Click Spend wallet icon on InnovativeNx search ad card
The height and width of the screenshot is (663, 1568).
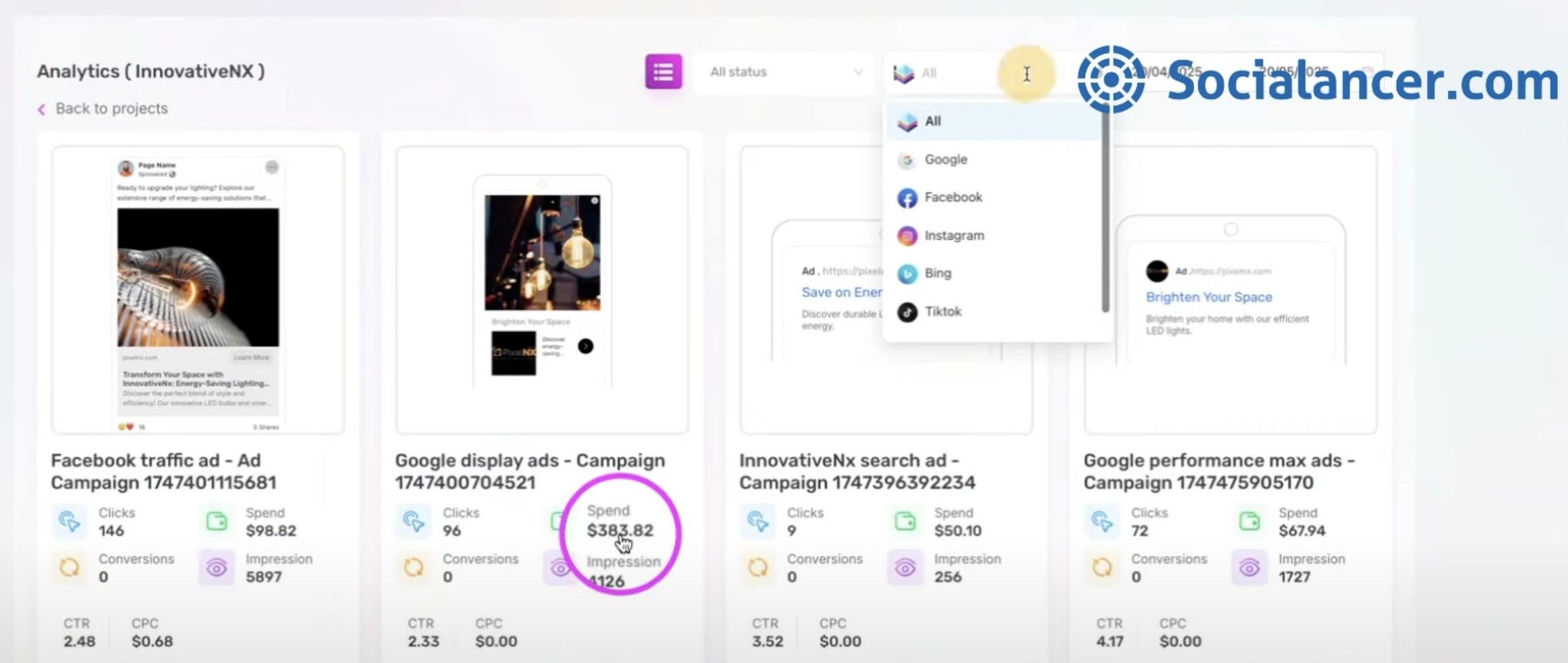905,521
